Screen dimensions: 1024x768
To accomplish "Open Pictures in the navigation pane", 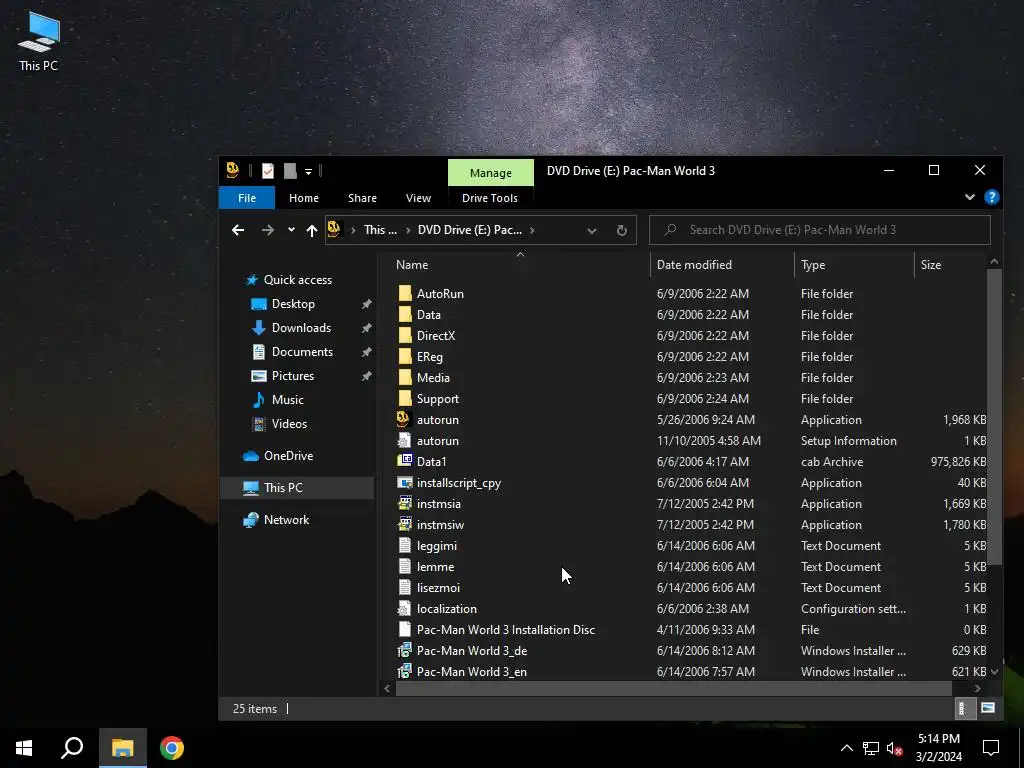I will (x=293, y=376).
